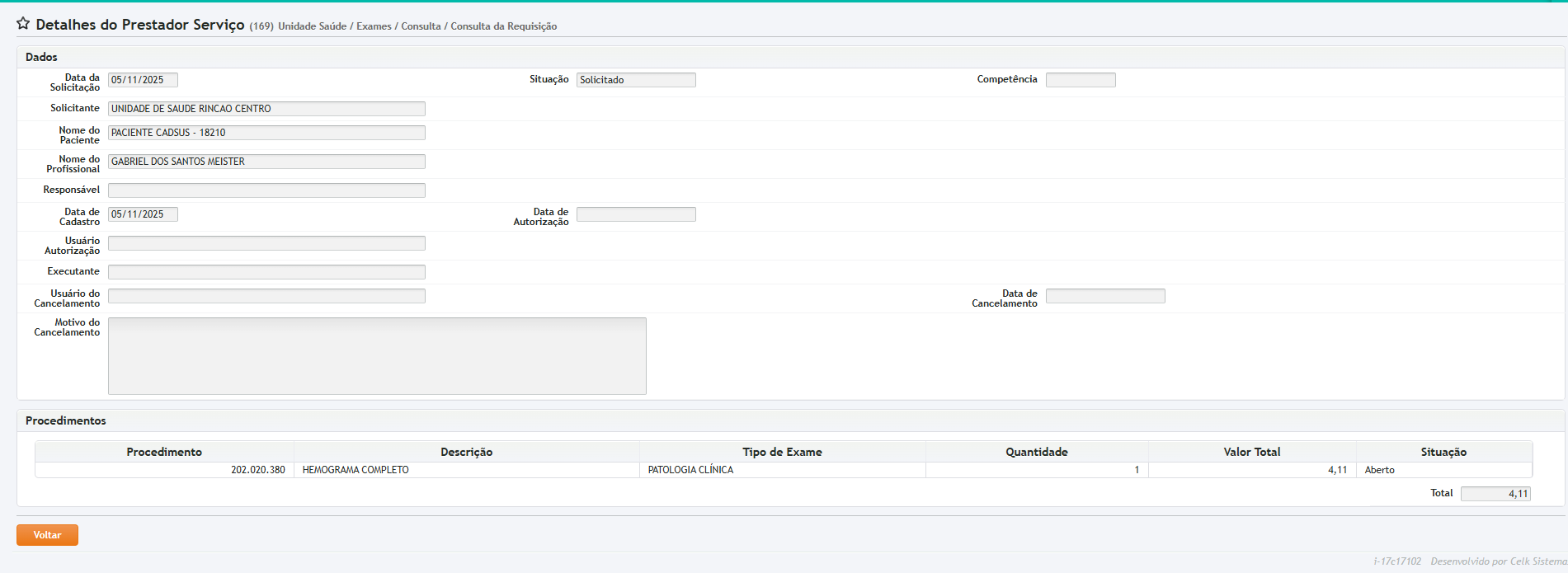1568x573 pixels.
Task: Select the Situação Solicitado field
Action: click(x=635, y=80)
